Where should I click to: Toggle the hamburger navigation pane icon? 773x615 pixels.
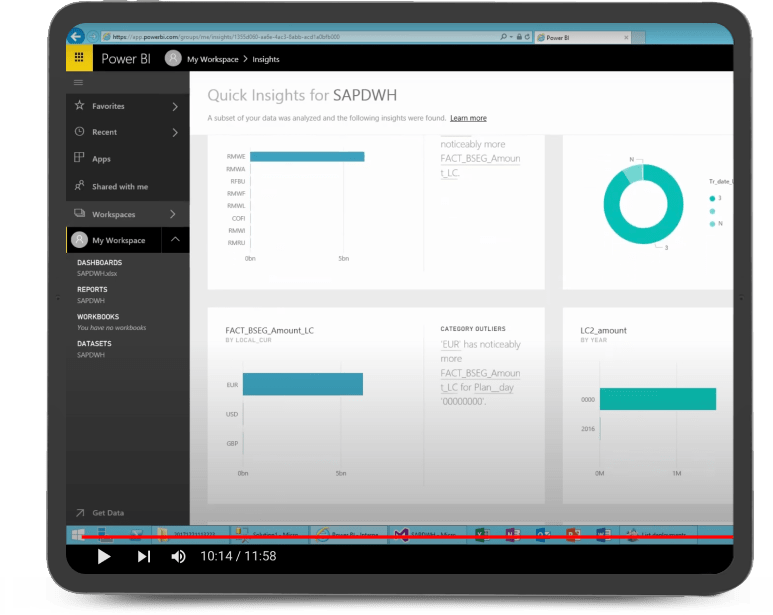(x=78, y=82)
